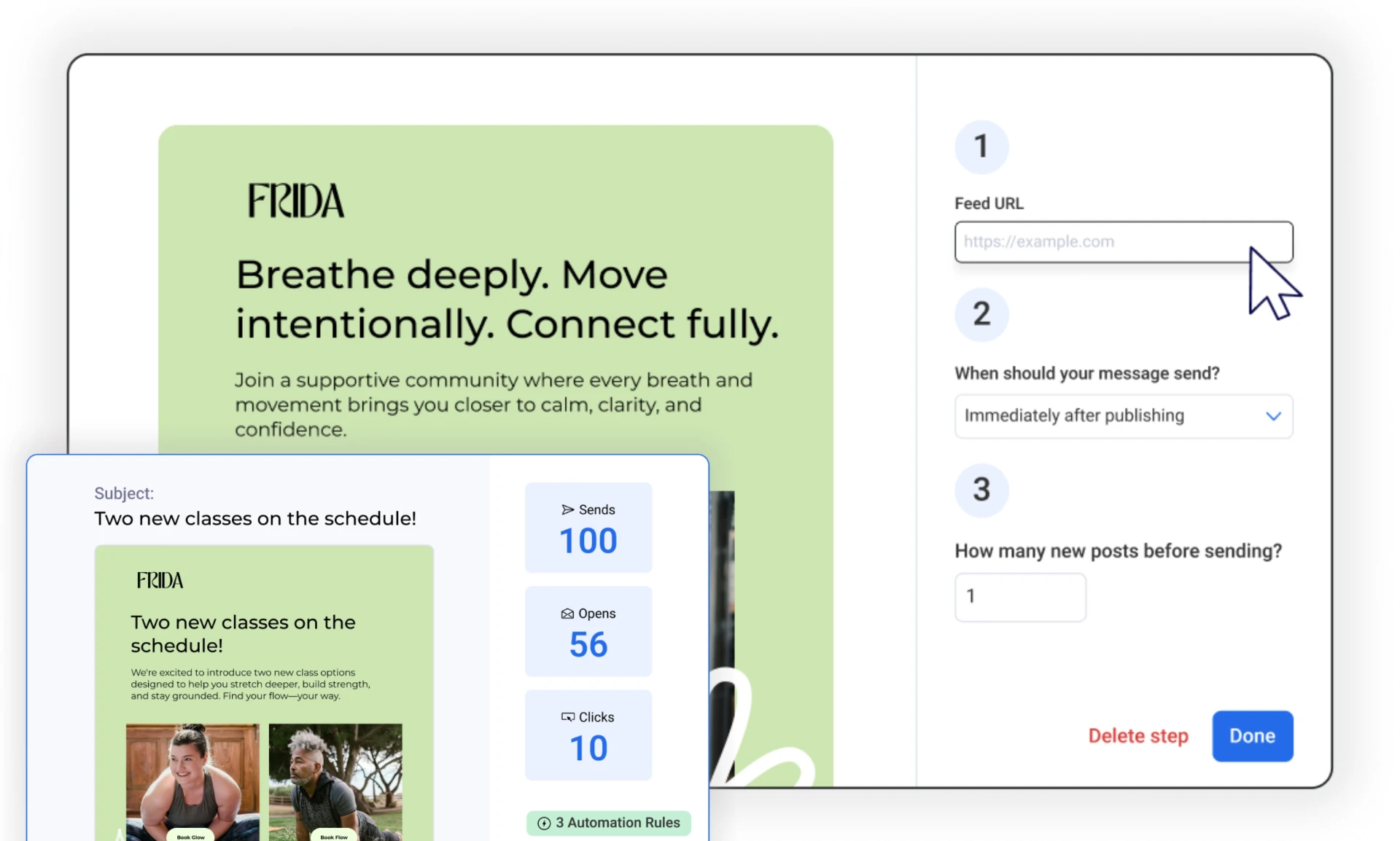
Task: Click the Sends count 100
Action: point(588,541)
